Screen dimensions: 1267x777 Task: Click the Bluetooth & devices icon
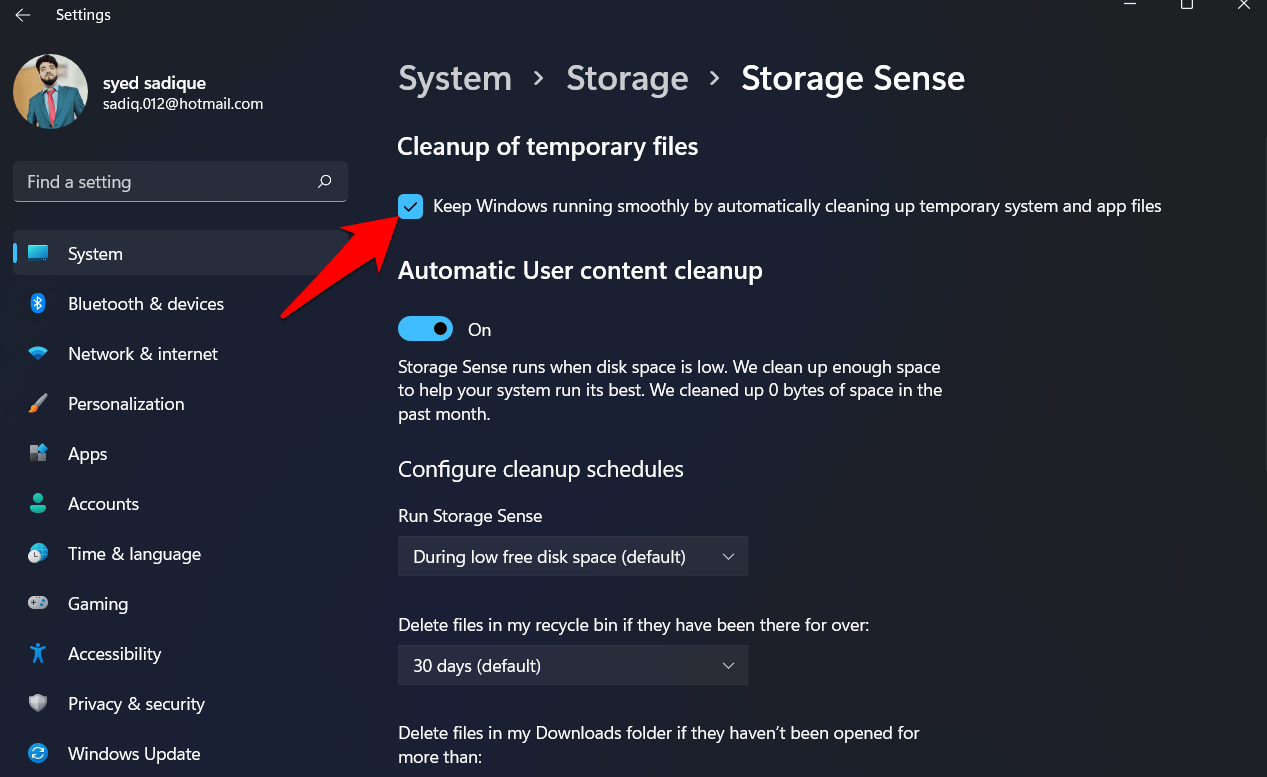[x=38, y=304]
